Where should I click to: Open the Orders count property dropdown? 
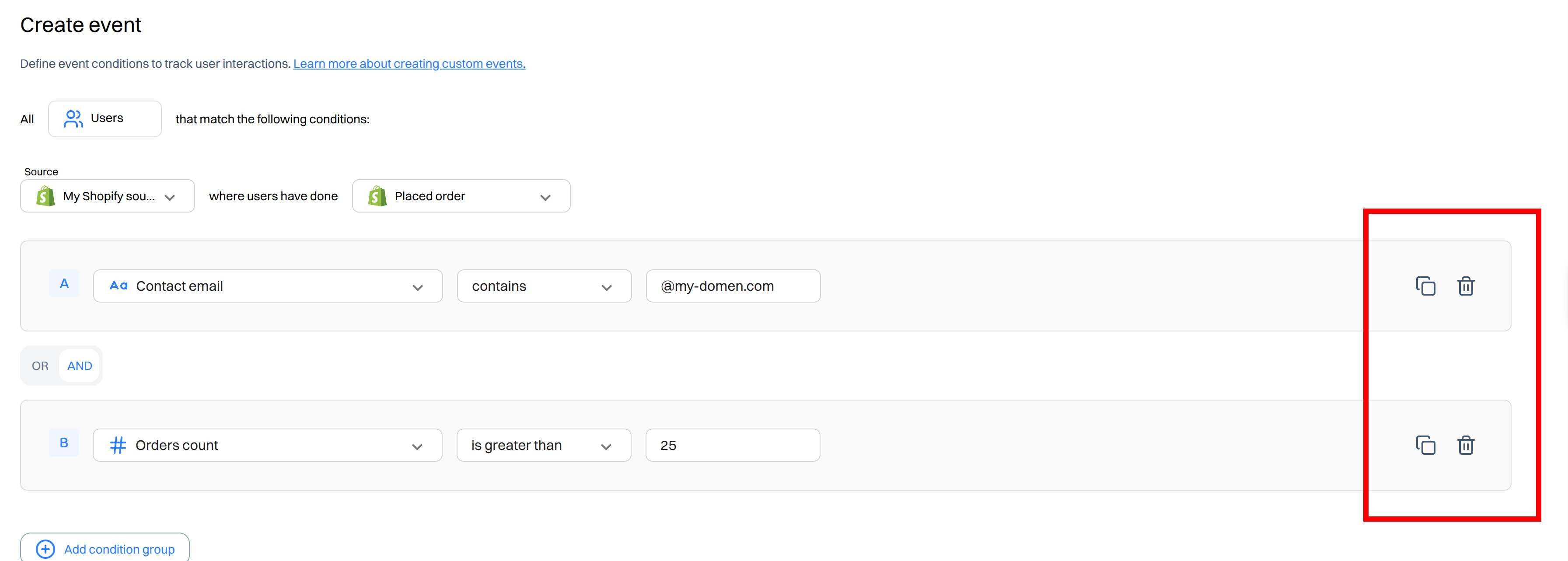268,446
